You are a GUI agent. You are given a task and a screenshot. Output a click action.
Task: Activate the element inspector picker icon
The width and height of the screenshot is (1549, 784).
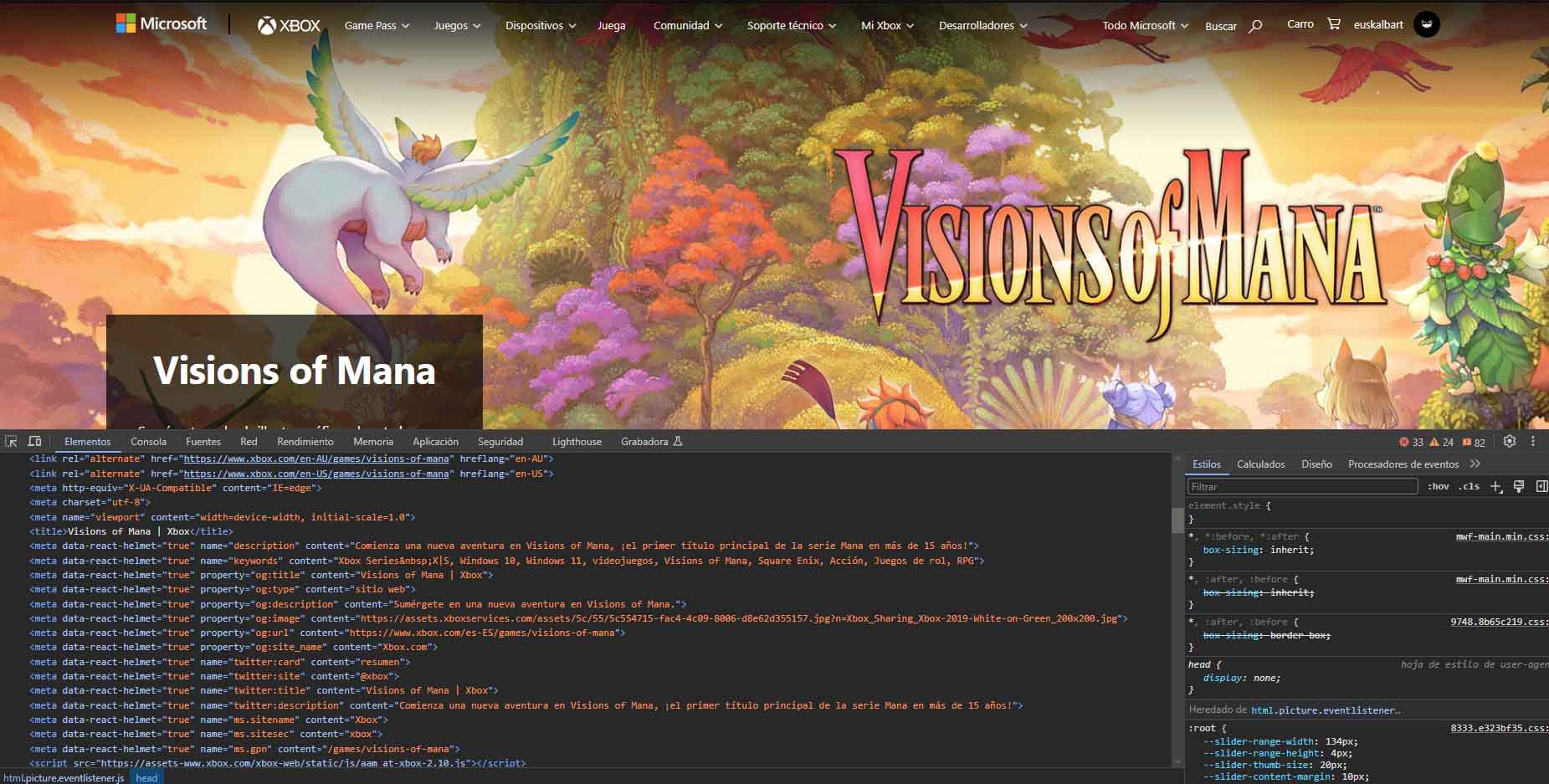pyautogui.click(x=11, y=441)
